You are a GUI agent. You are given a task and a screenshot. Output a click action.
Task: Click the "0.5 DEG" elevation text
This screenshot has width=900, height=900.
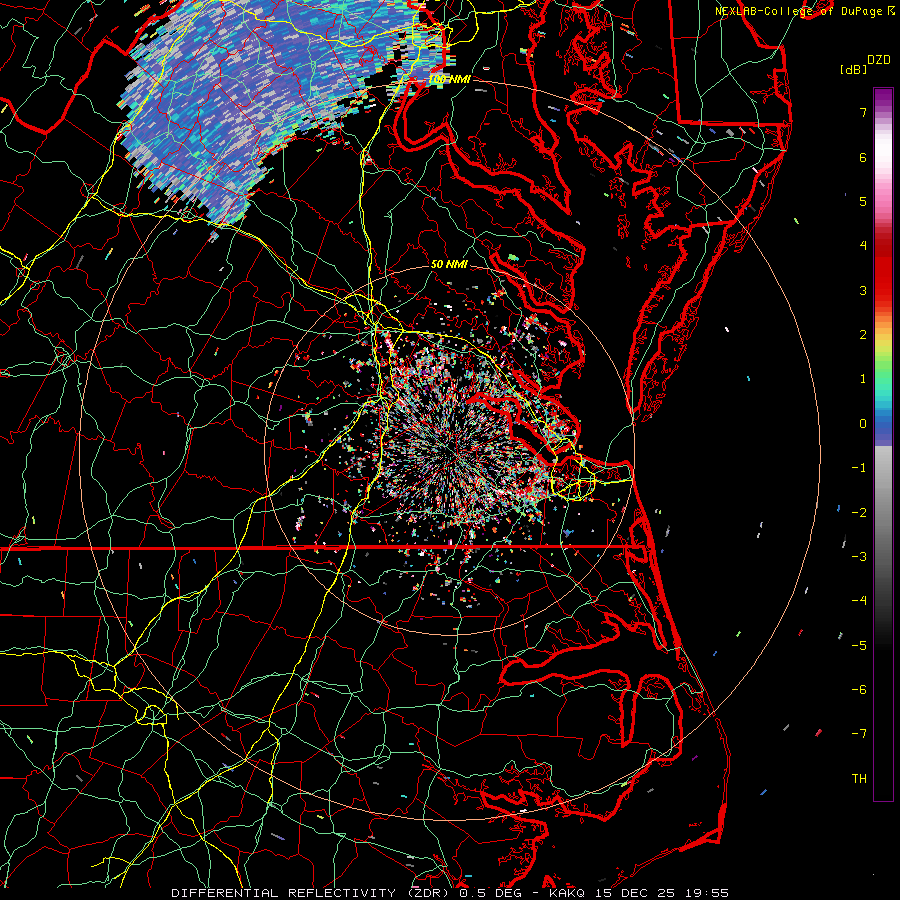point(490,893)
